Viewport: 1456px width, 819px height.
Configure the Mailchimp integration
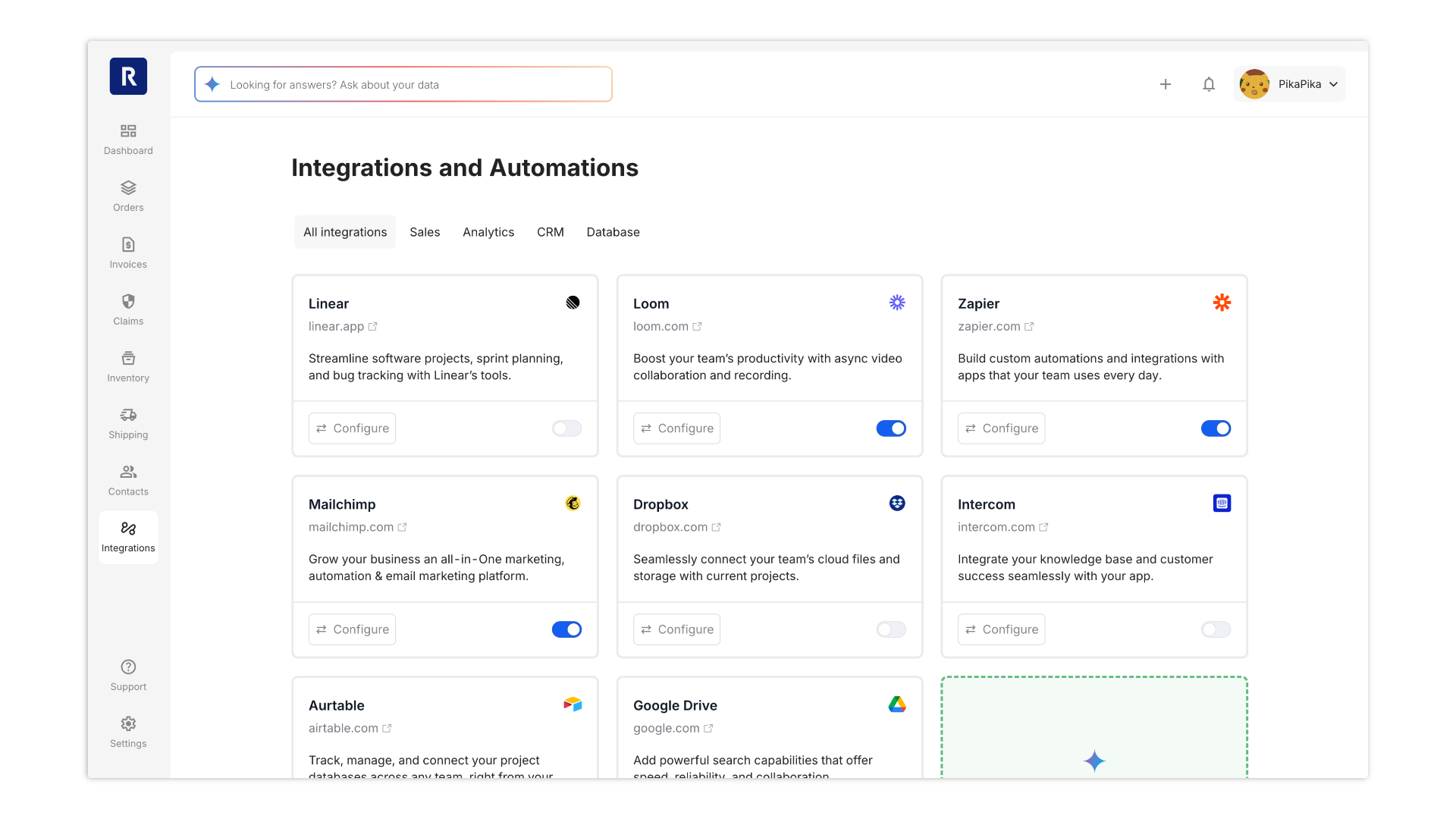352,629
